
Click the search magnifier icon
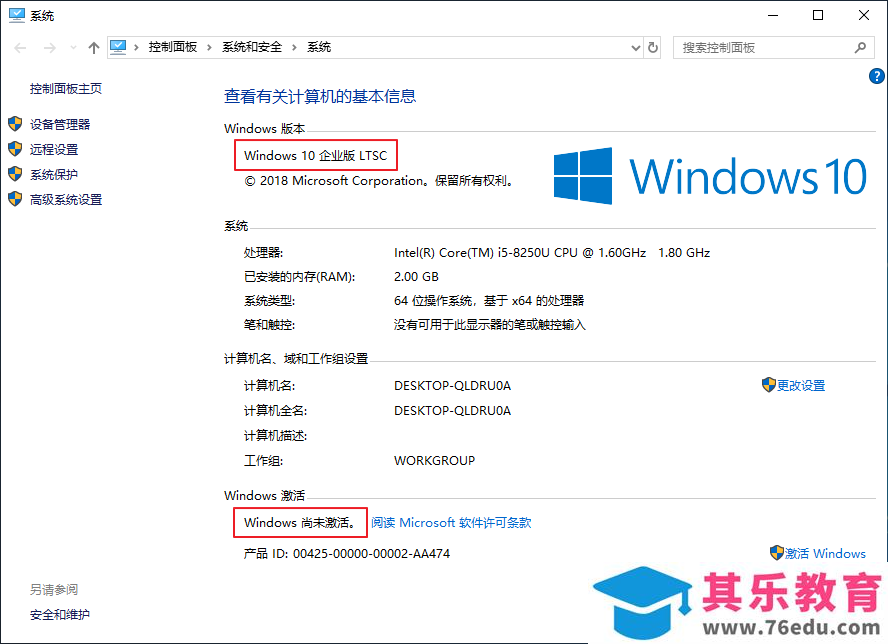pos(860,48)
